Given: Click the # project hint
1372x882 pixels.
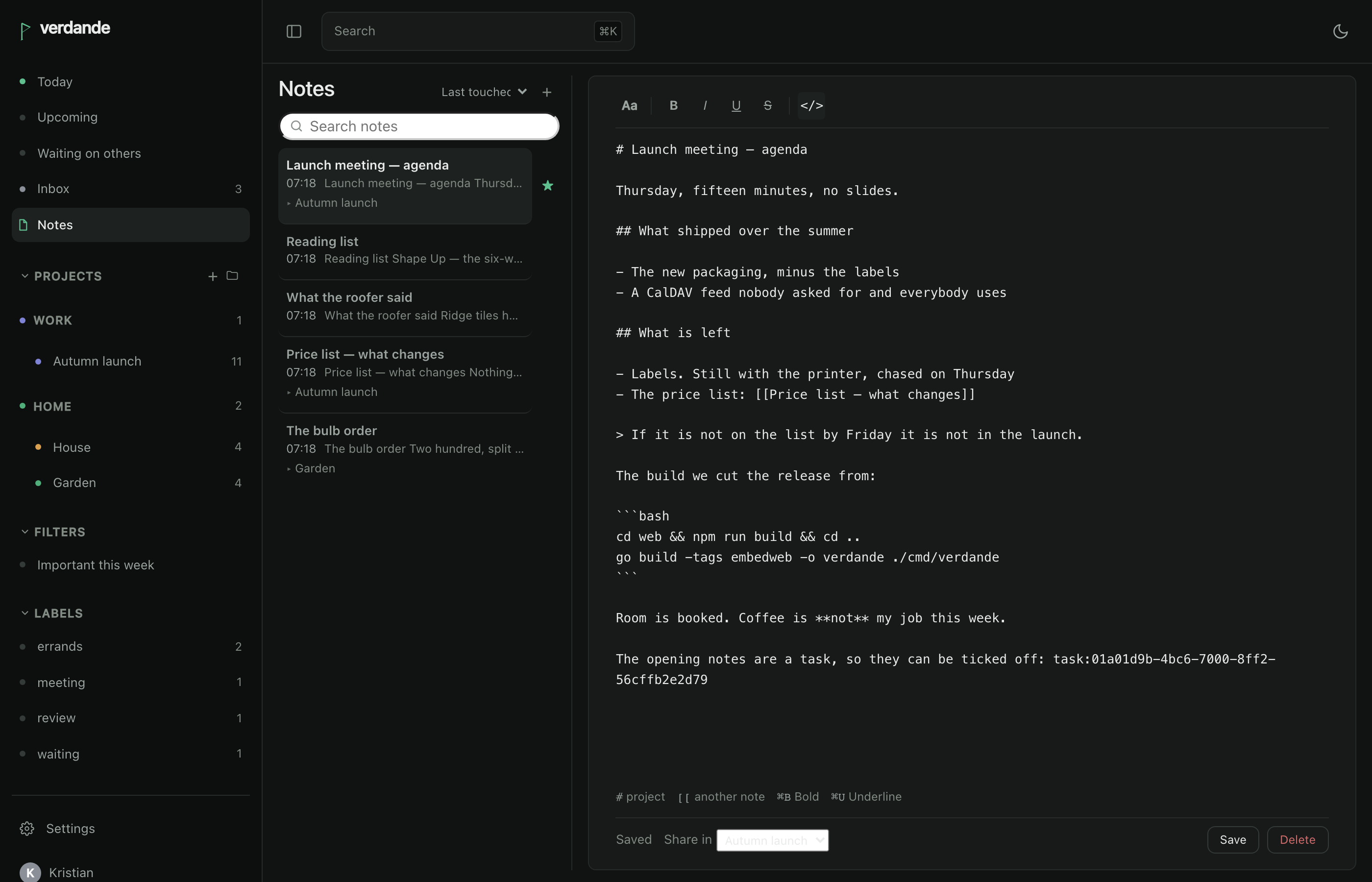Looking at the screenshot, I should pos(640,797).
